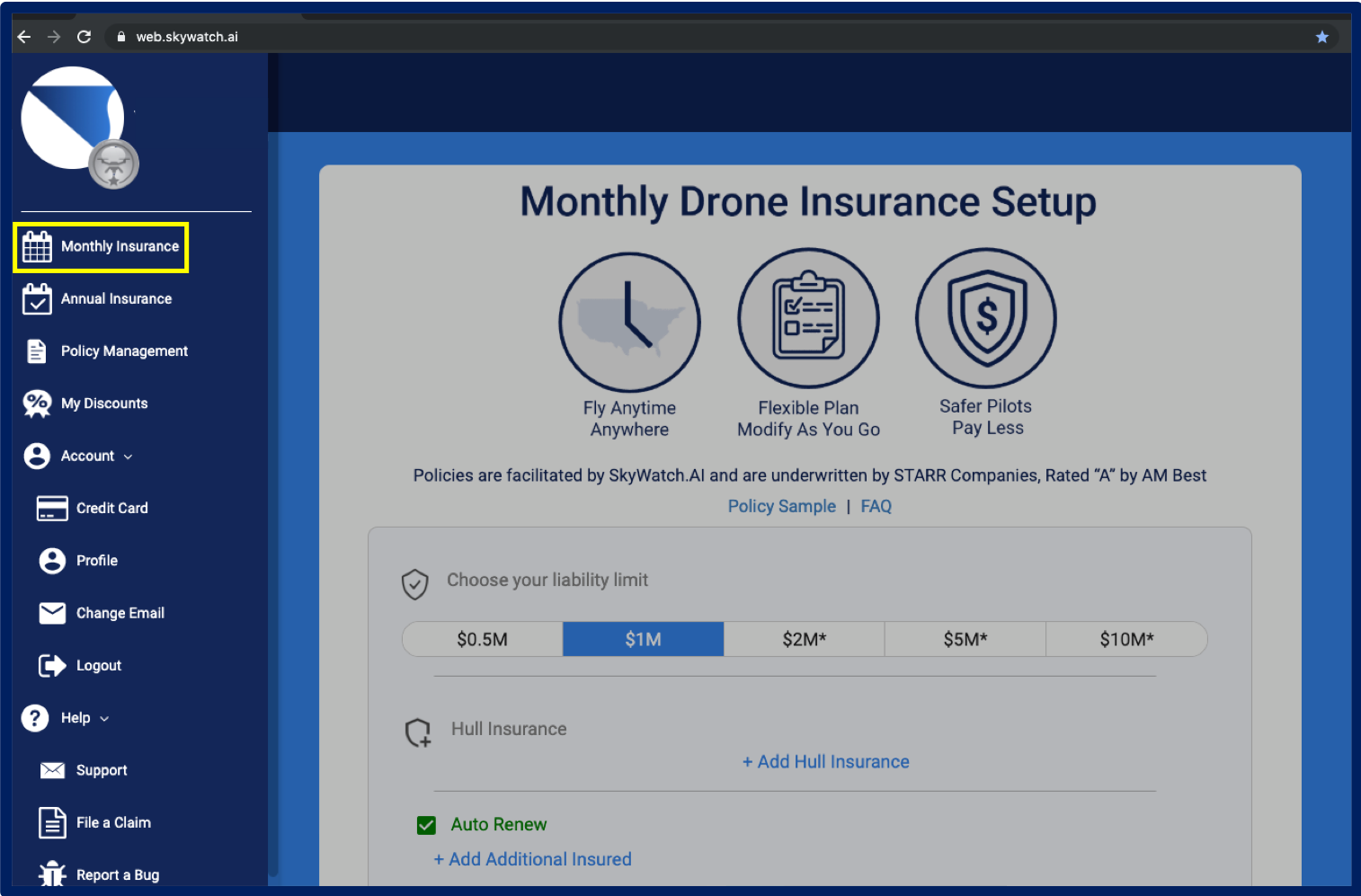Viewport: 1361px width, 896px height.
Task: Click the browser forward arrow
Action: pos(54,37)
